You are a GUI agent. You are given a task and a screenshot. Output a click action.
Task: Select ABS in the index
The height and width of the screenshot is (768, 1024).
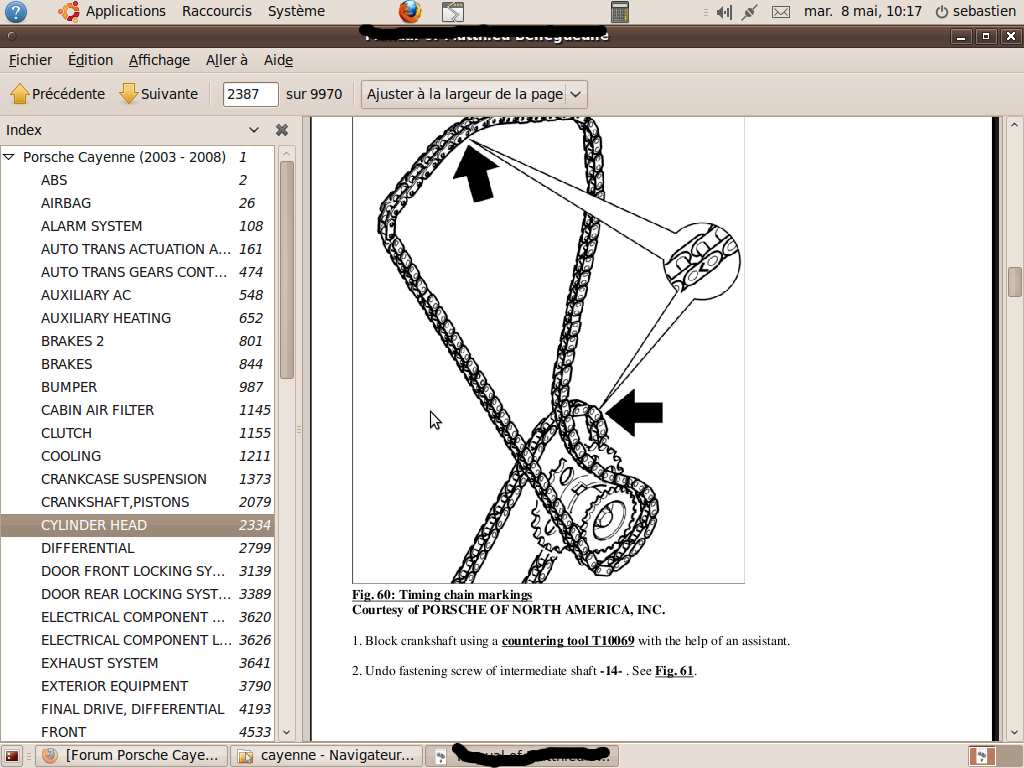(x=137, y=180)
